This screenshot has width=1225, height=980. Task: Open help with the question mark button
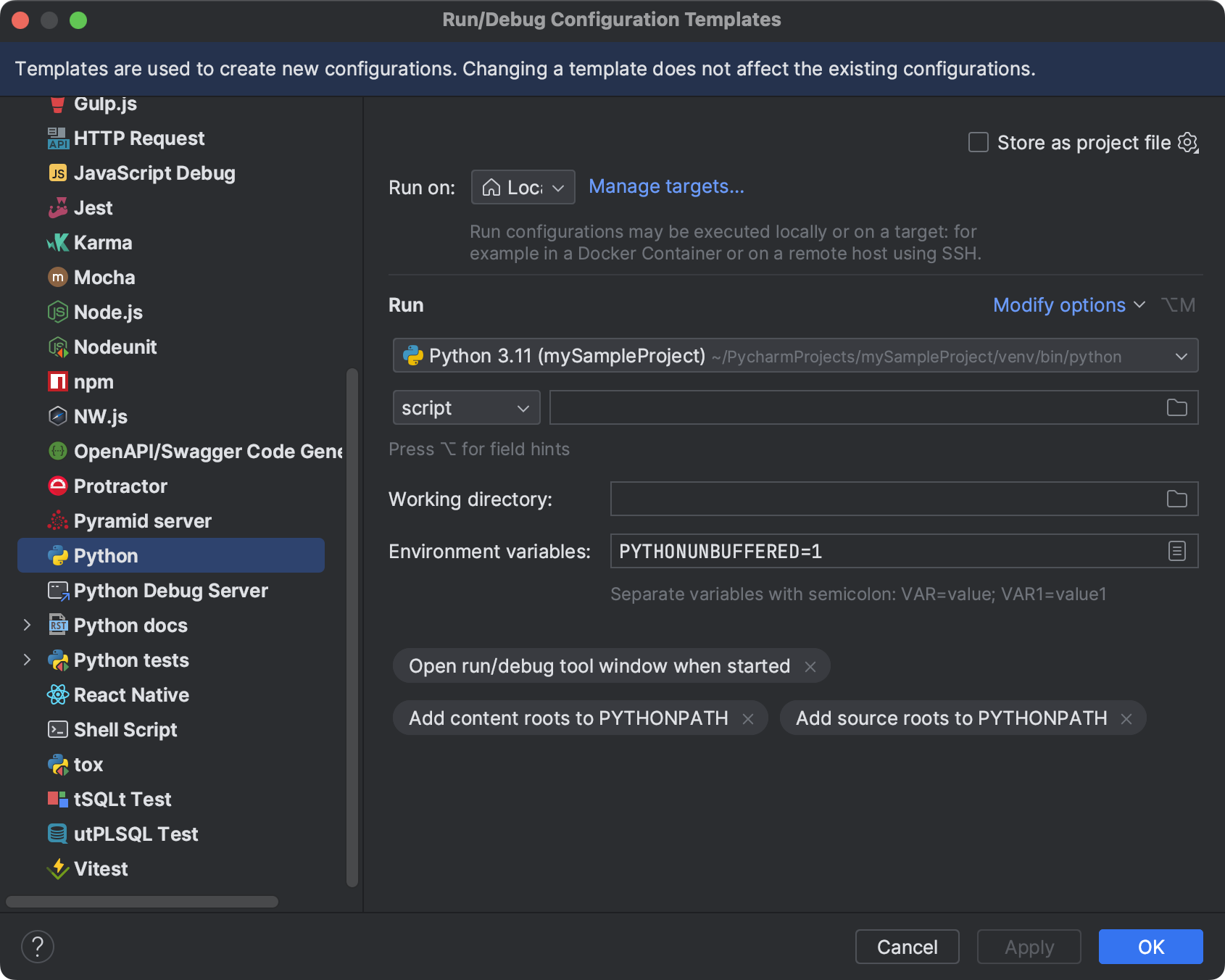click(x=38, y=947)
